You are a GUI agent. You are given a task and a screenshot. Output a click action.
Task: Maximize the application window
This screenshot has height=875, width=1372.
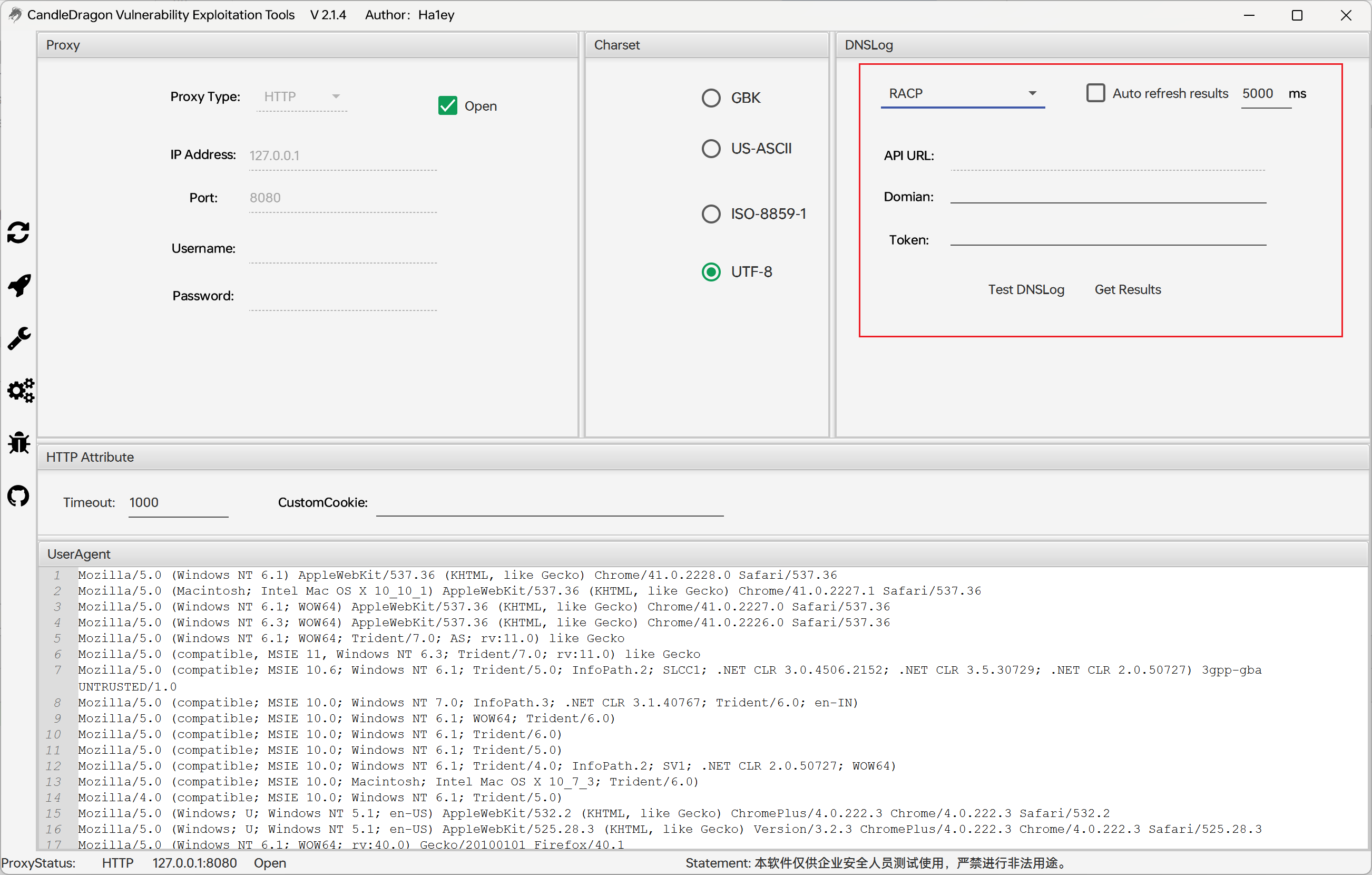[x=1297, y=15]
